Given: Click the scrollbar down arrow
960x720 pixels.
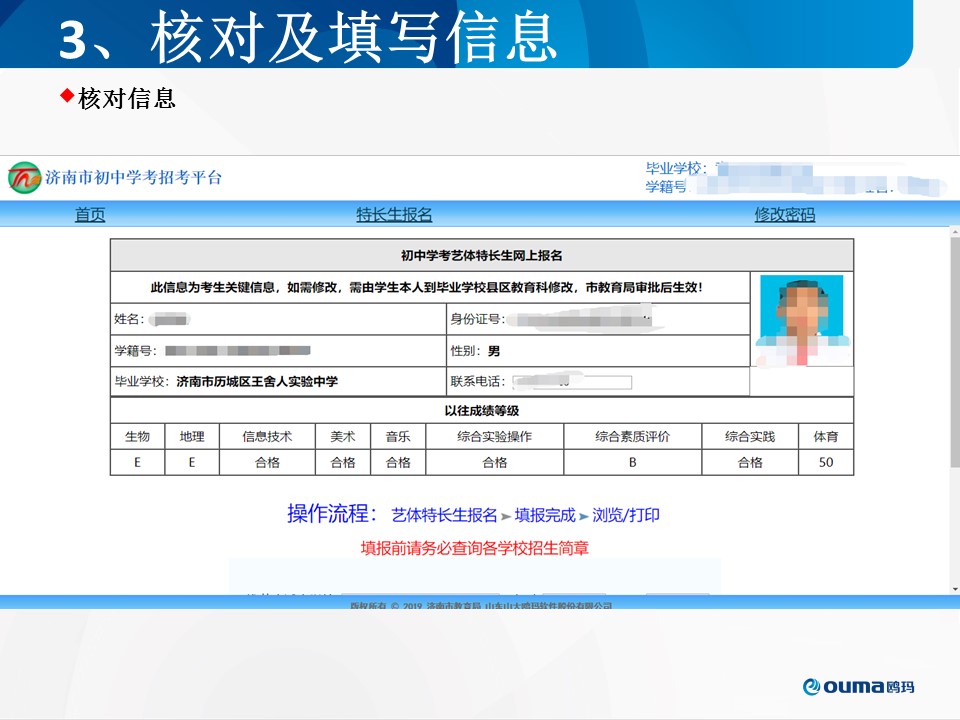Looking at the screenshot, I should (954, 587).
